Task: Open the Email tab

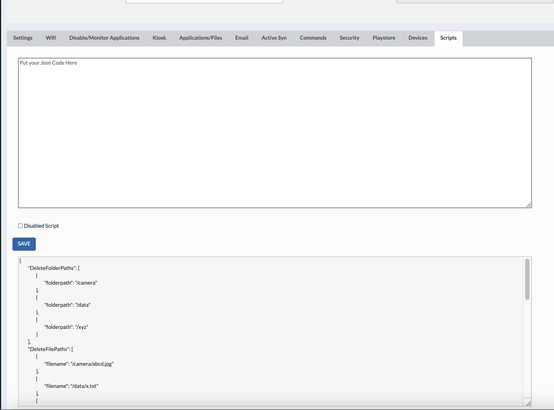Action: point(242,38)
